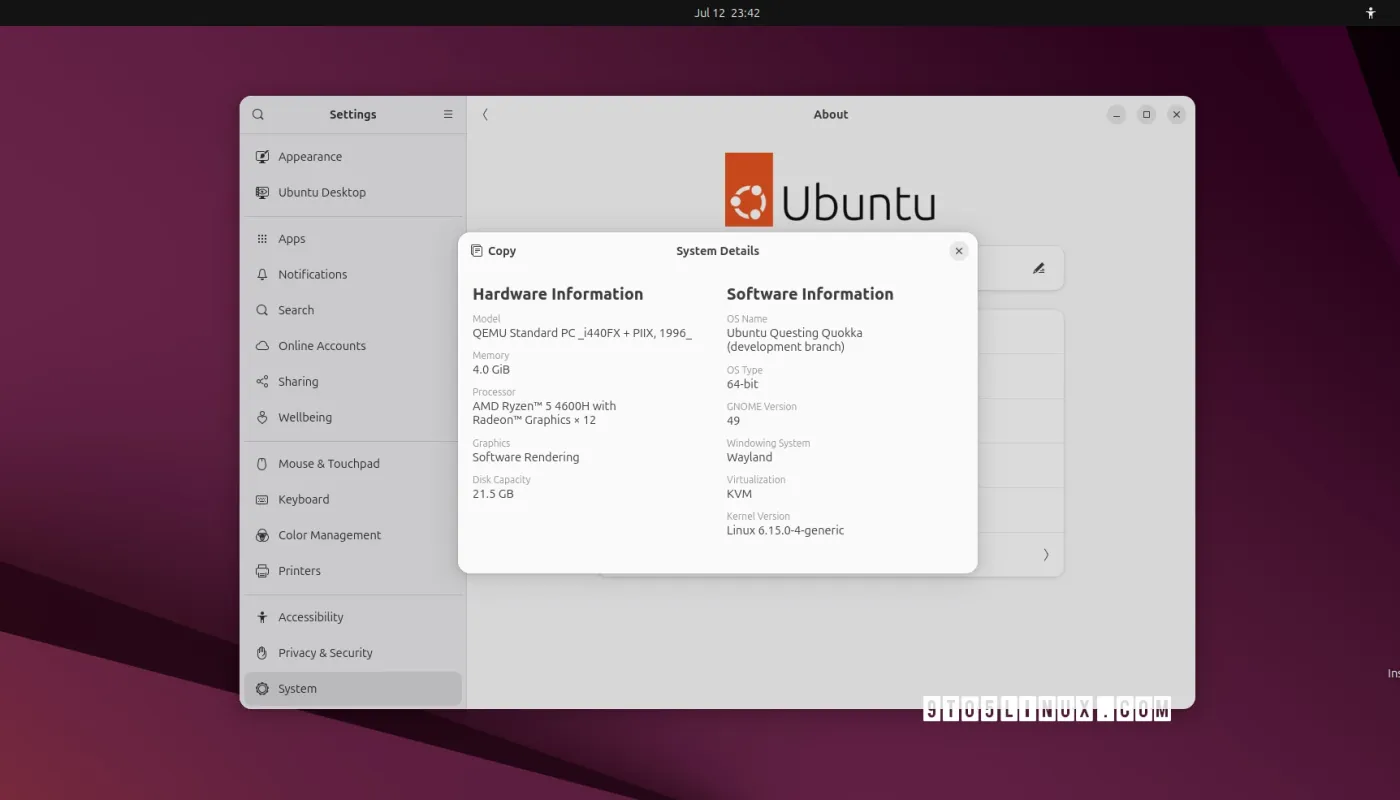Click the Accessibility figure icon in sidebar

tap(262, 617)
